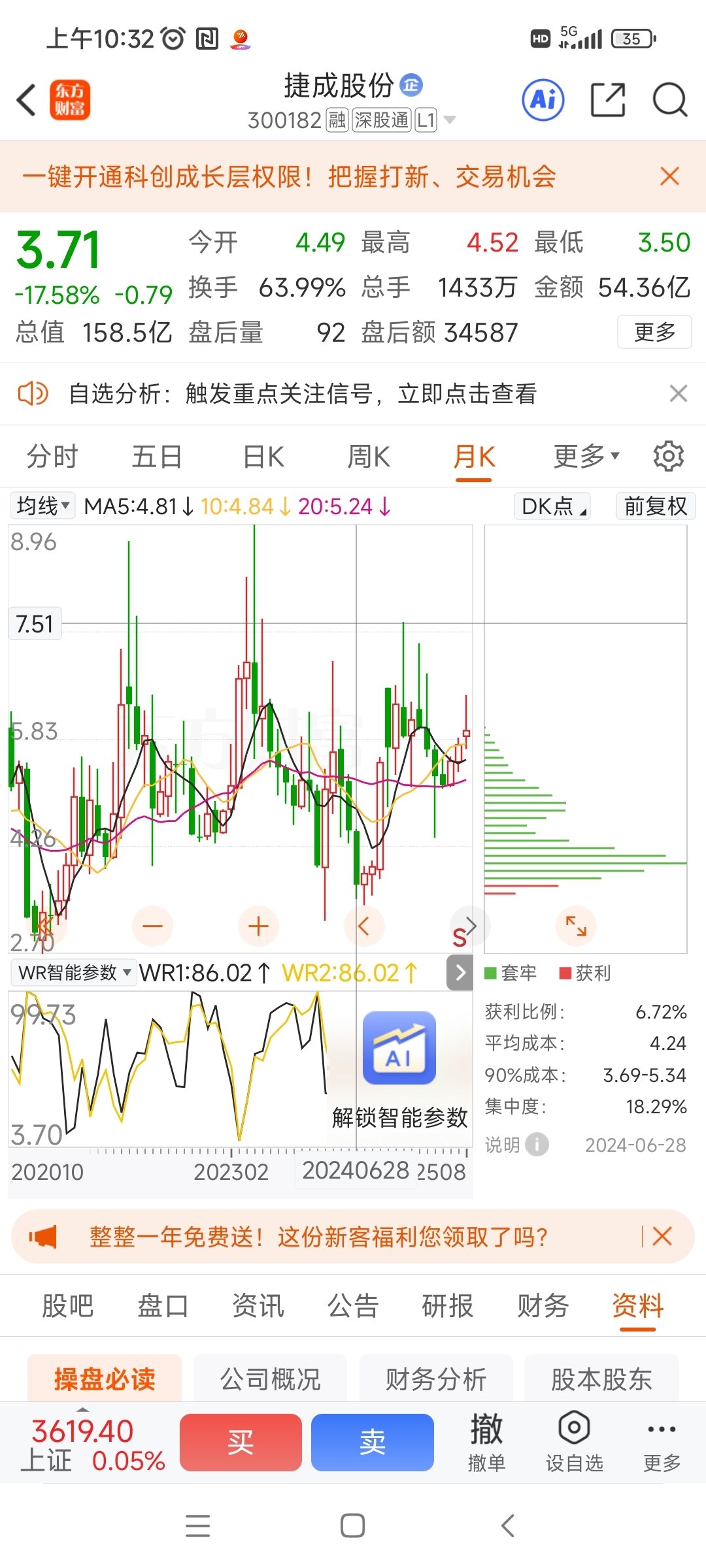Switch to 周K chart tab
Image resolution: width=706 pixels, height=1568 pixels.
tap(369, 456)
